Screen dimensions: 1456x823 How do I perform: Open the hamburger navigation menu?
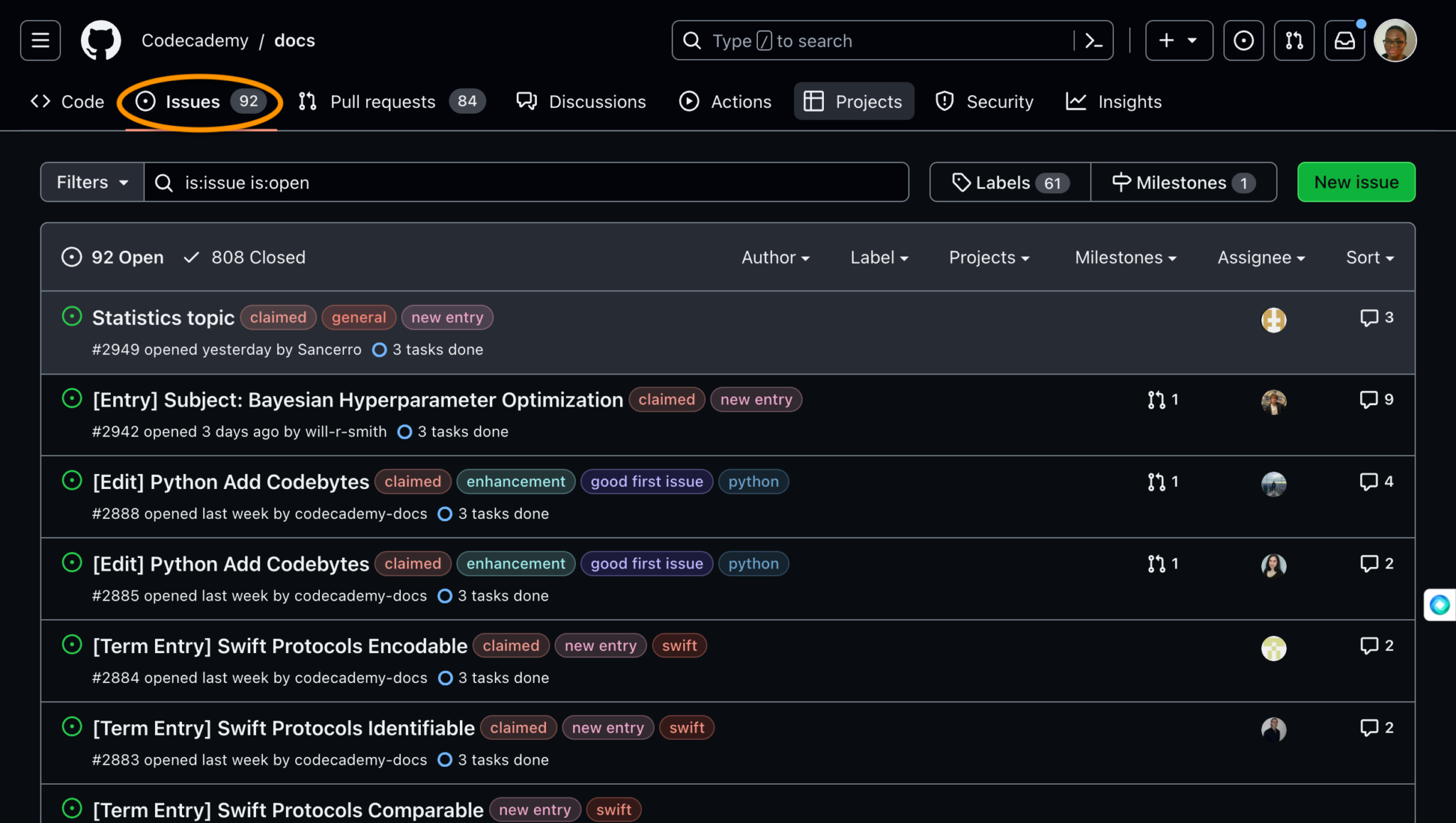click(39, 40)
